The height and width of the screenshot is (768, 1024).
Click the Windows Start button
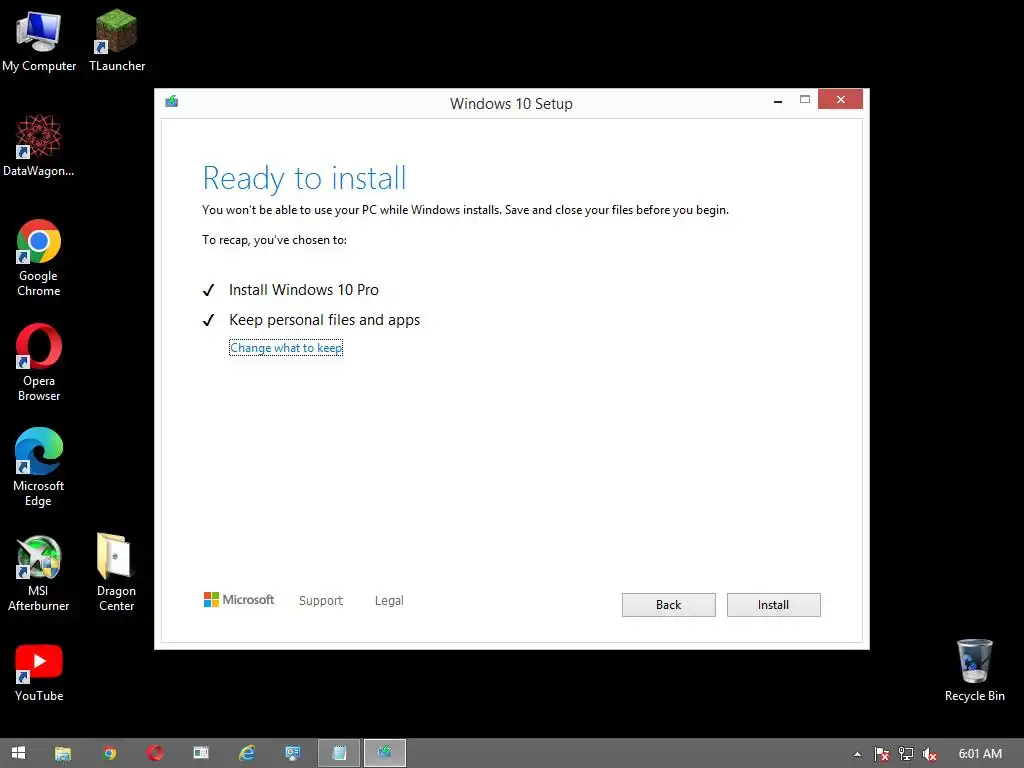point(18,753)
